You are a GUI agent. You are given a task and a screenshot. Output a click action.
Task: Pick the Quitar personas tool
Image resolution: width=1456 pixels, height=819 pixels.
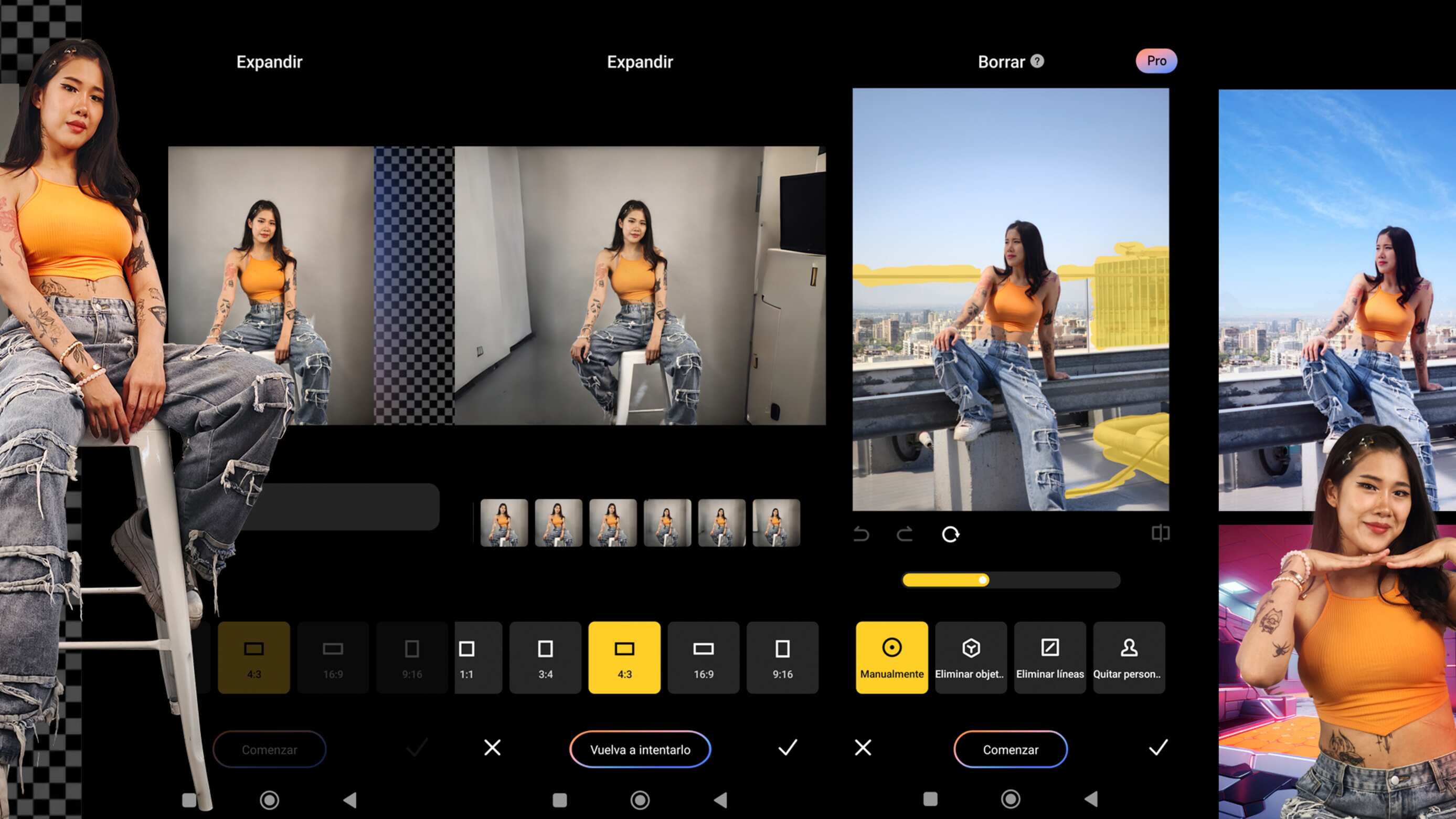click(x=1128, y=657)
